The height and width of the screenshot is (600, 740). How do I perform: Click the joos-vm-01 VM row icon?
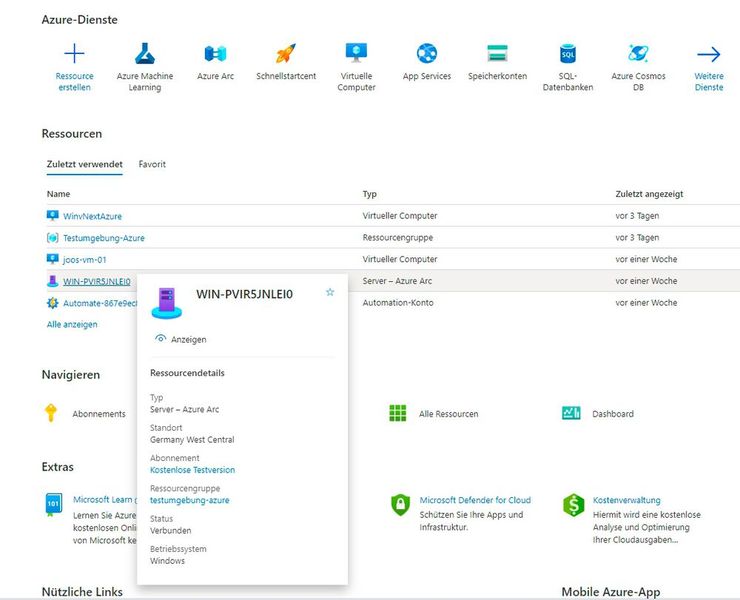tap(52, 259)
